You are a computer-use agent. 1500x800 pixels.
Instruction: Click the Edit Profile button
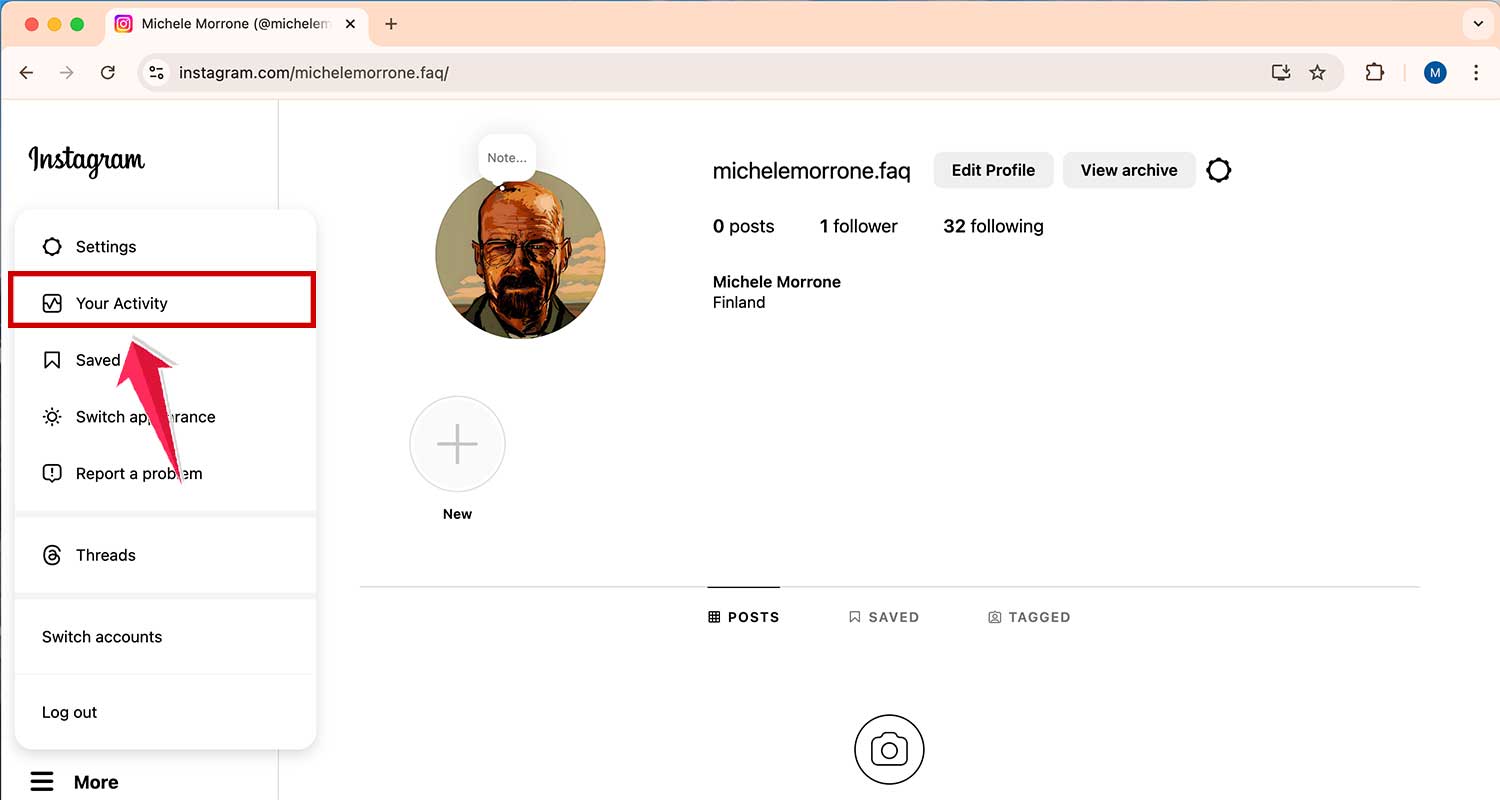[992, 170]
